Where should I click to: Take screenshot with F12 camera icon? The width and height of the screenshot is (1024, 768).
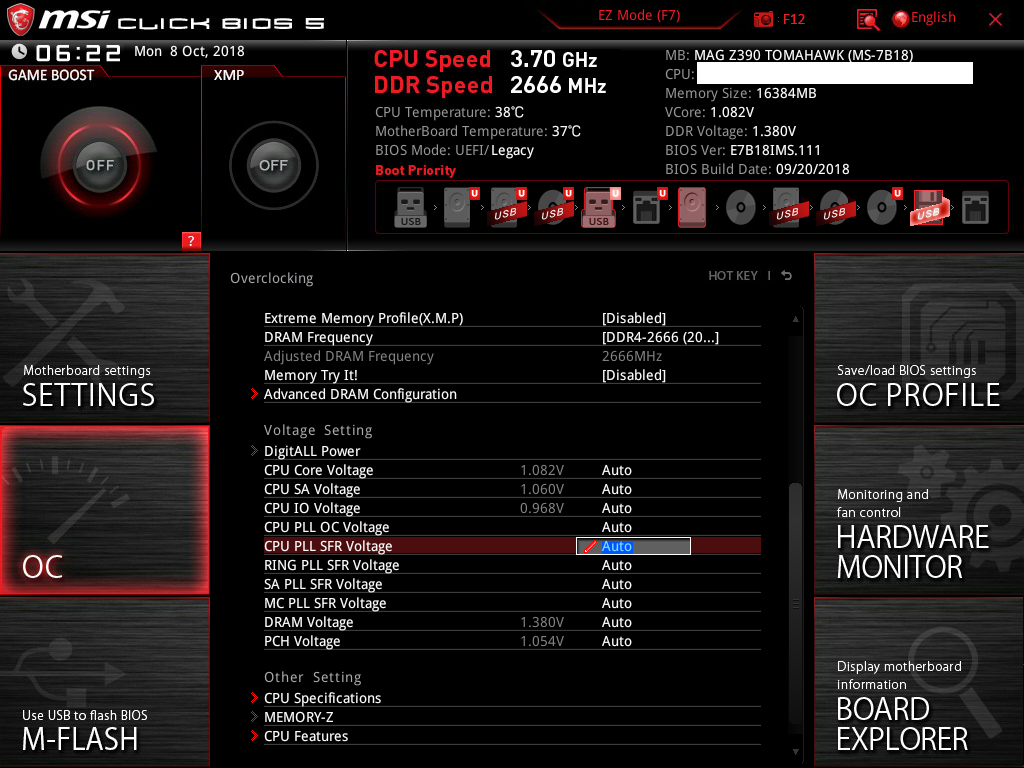pyautogui.click(x=763, y=19)
